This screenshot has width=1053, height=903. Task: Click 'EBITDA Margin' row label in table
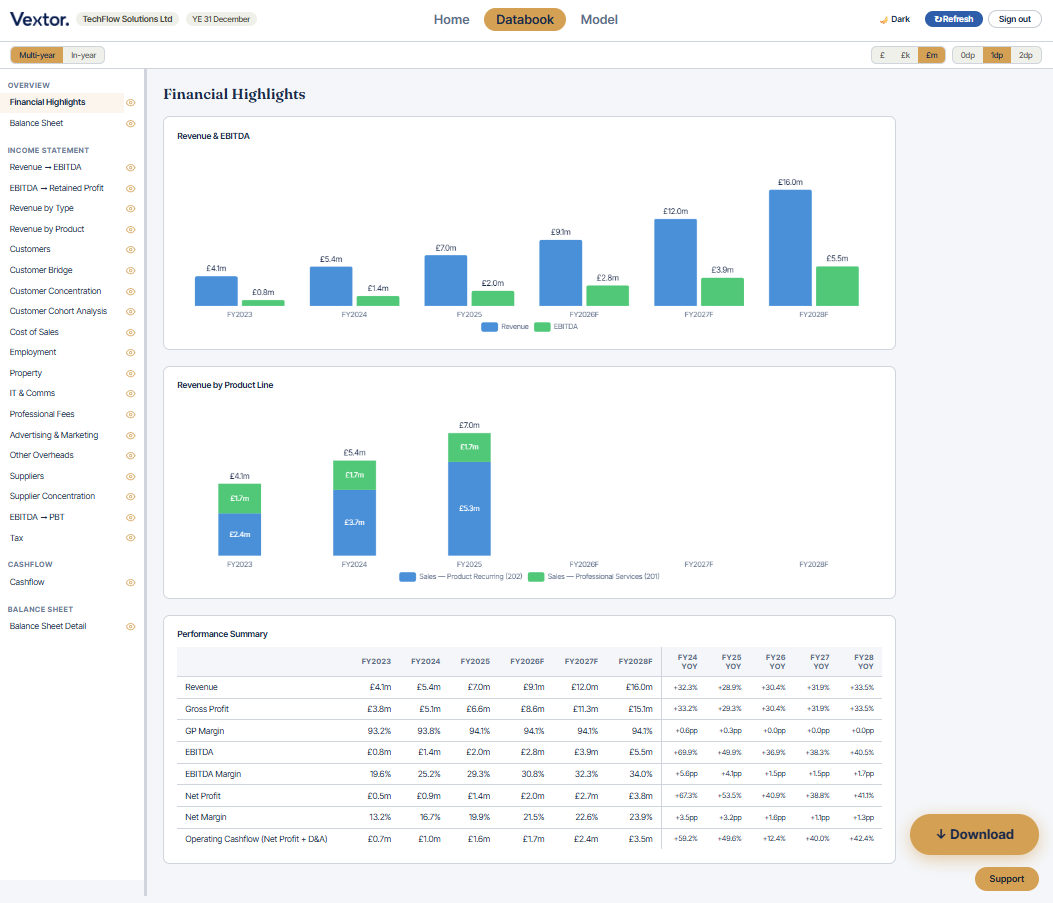pyautogui.click(x=213, y=774)
